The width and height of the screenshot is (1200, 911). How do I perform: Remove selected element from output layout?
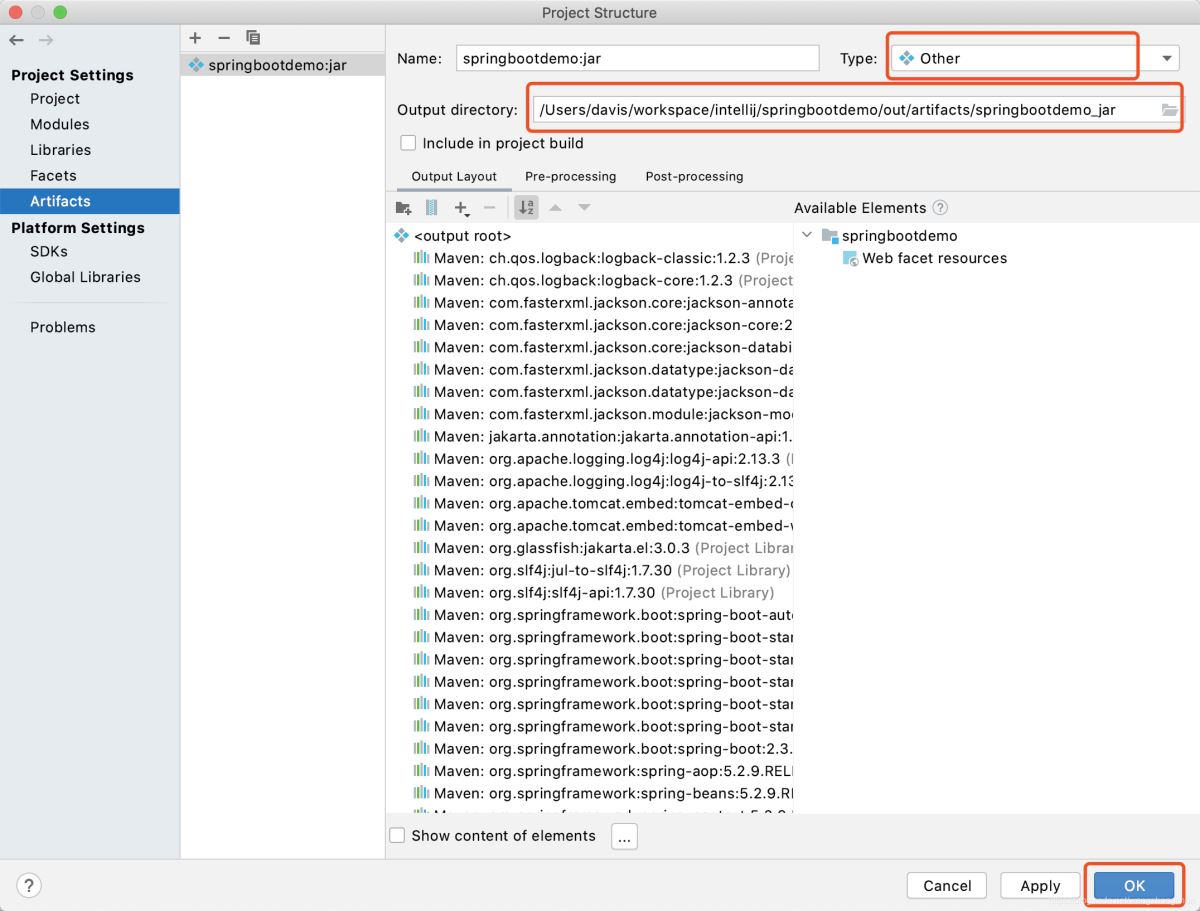coord(489,207)
